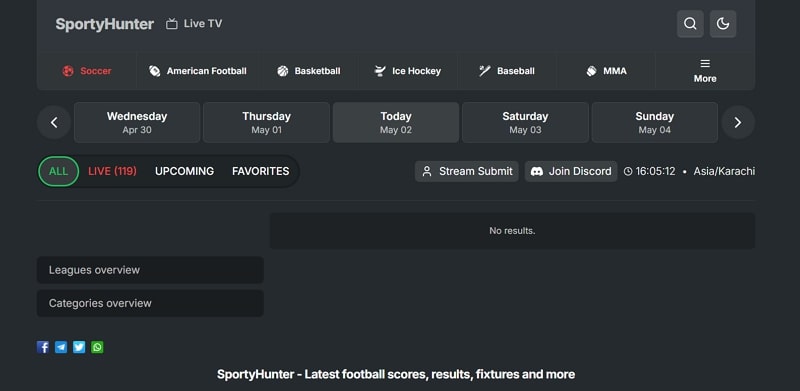Select Saturday May 03 date tab
Viewport: 800px width, 391px height.
(525, 123)
